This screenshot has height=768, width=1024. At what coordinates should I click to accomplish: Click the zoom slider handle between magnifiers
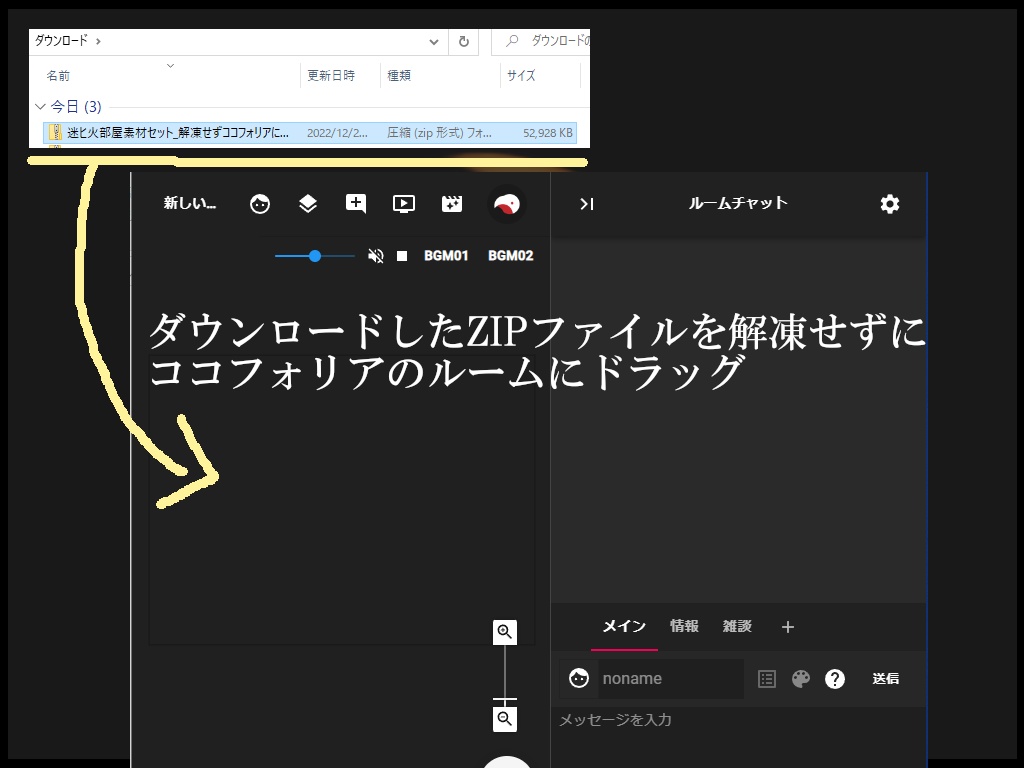tap(505, 699)
